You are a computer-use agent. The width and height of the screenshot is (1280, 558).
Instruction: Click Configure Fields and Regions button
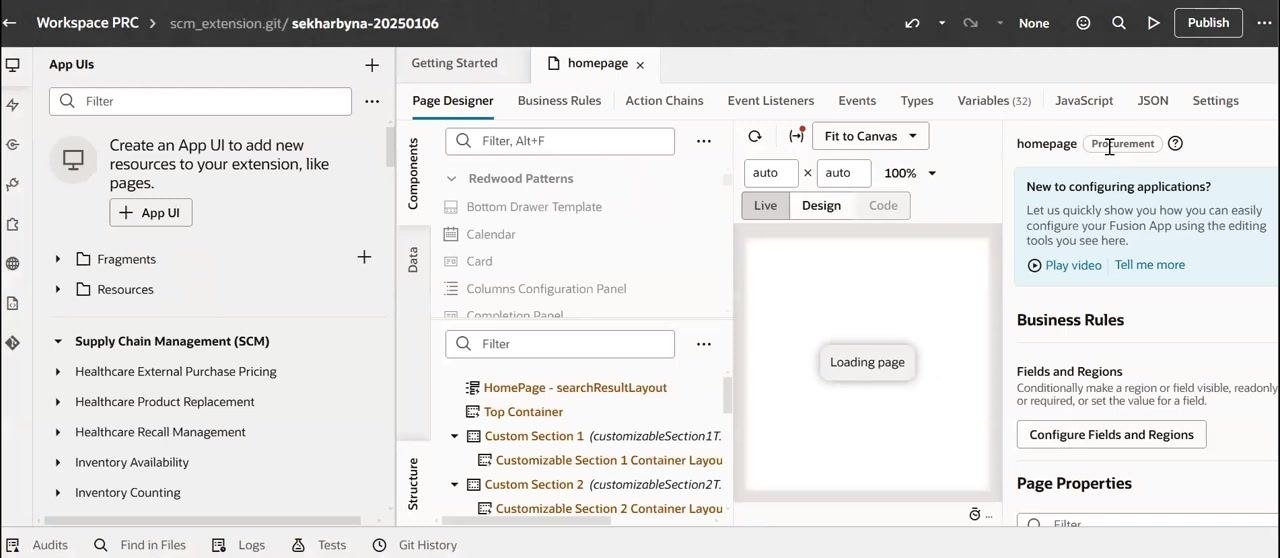1112,435
